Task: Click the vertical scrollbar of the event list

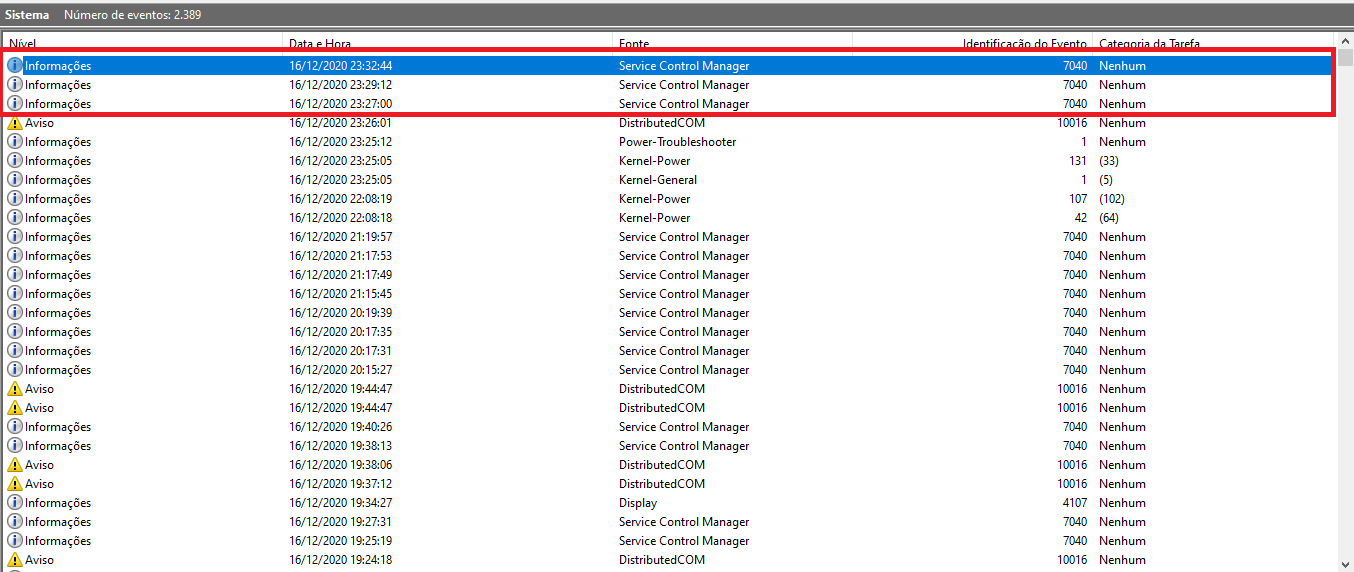Action: (1345, 300)
